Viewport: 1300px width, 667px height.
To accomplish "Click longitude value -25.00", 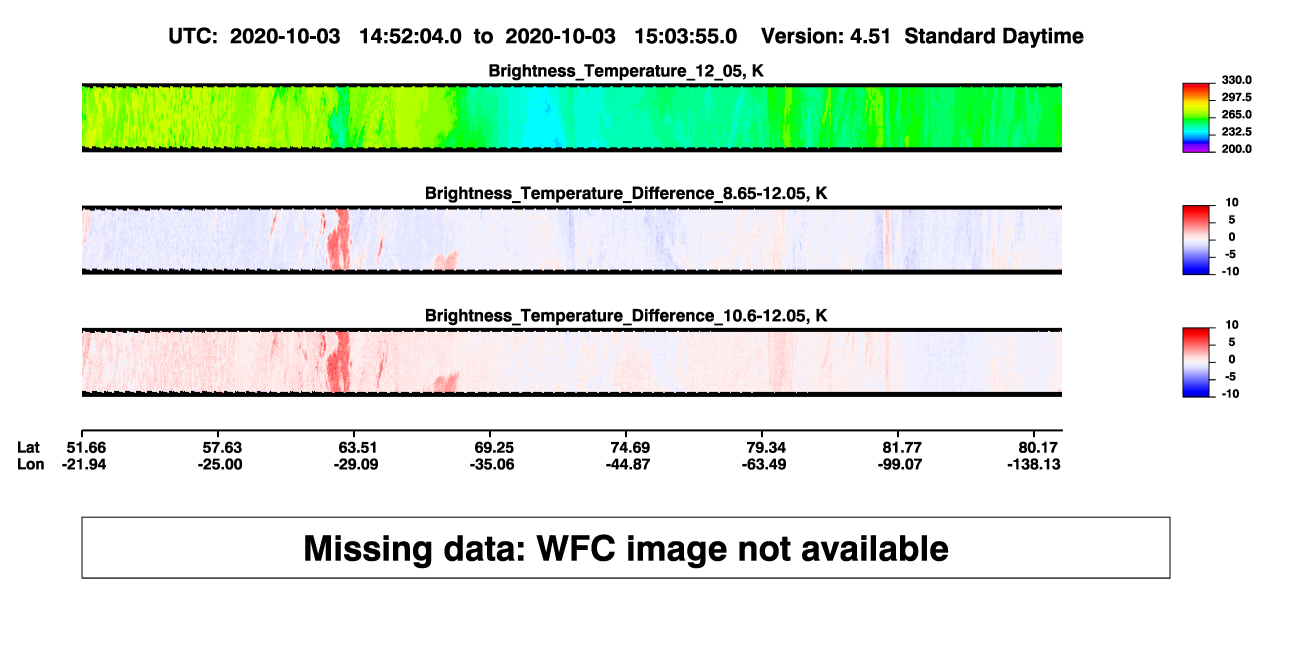I will 220,465.
